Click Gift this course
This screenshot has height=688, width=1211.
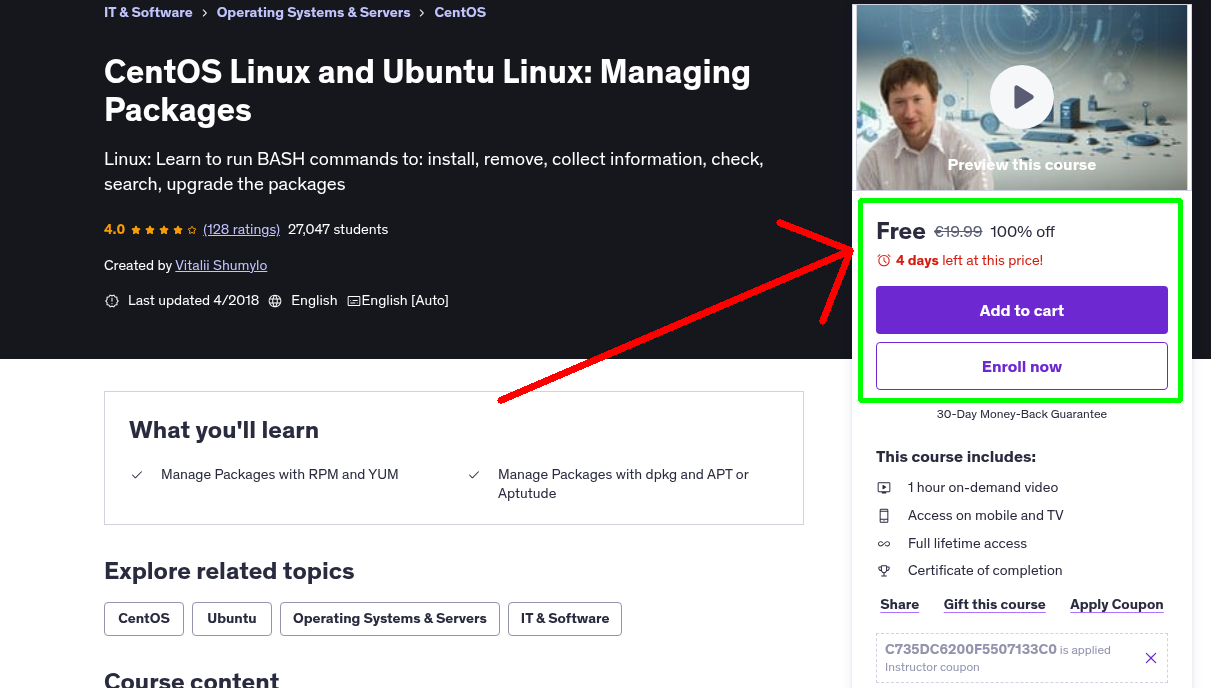click(994, 604)
